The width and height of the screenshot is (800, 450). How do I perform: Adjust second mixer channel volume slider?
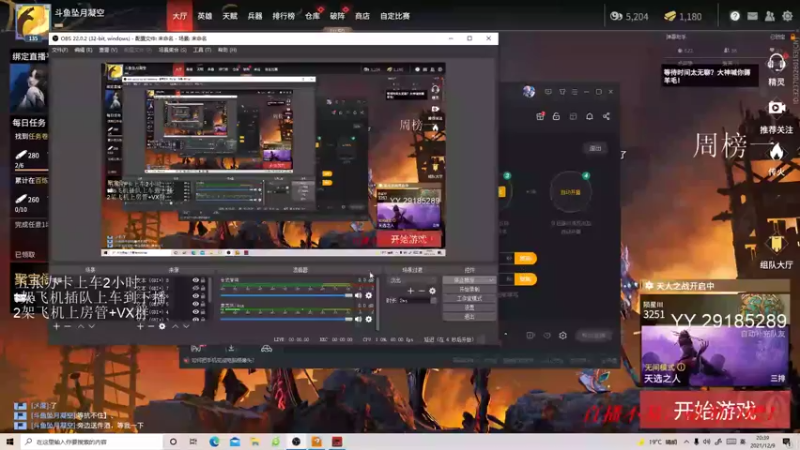pos(286,319)
